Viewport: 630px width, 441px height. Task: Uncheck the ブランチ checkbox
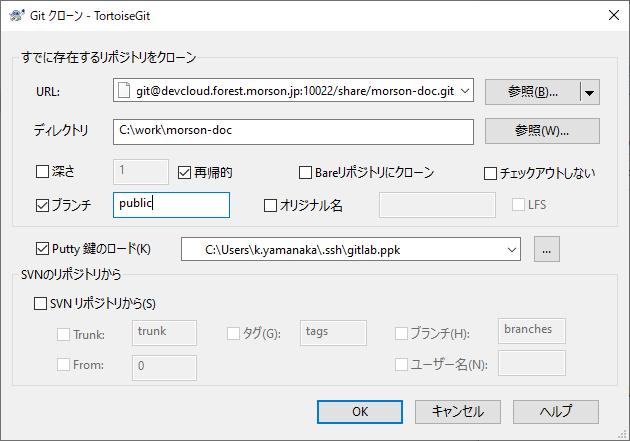pyautogui.click(x=42, y=205)
